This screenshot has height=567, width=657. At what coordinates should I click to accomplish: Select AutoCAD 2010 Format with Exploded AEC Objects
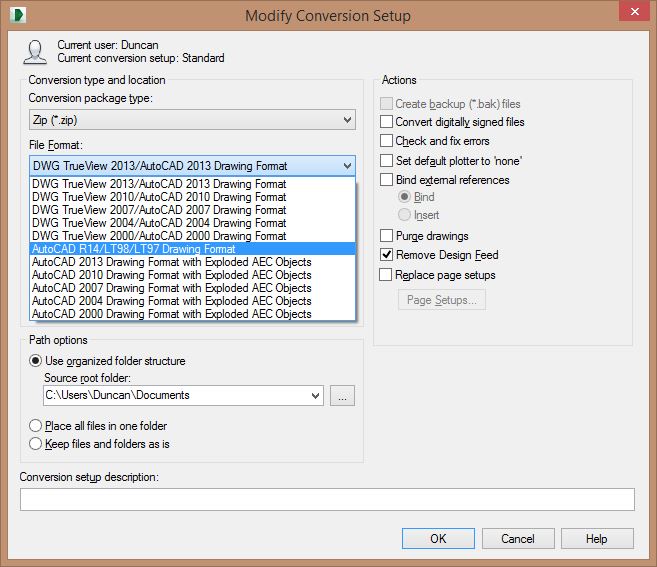(192, 275)
